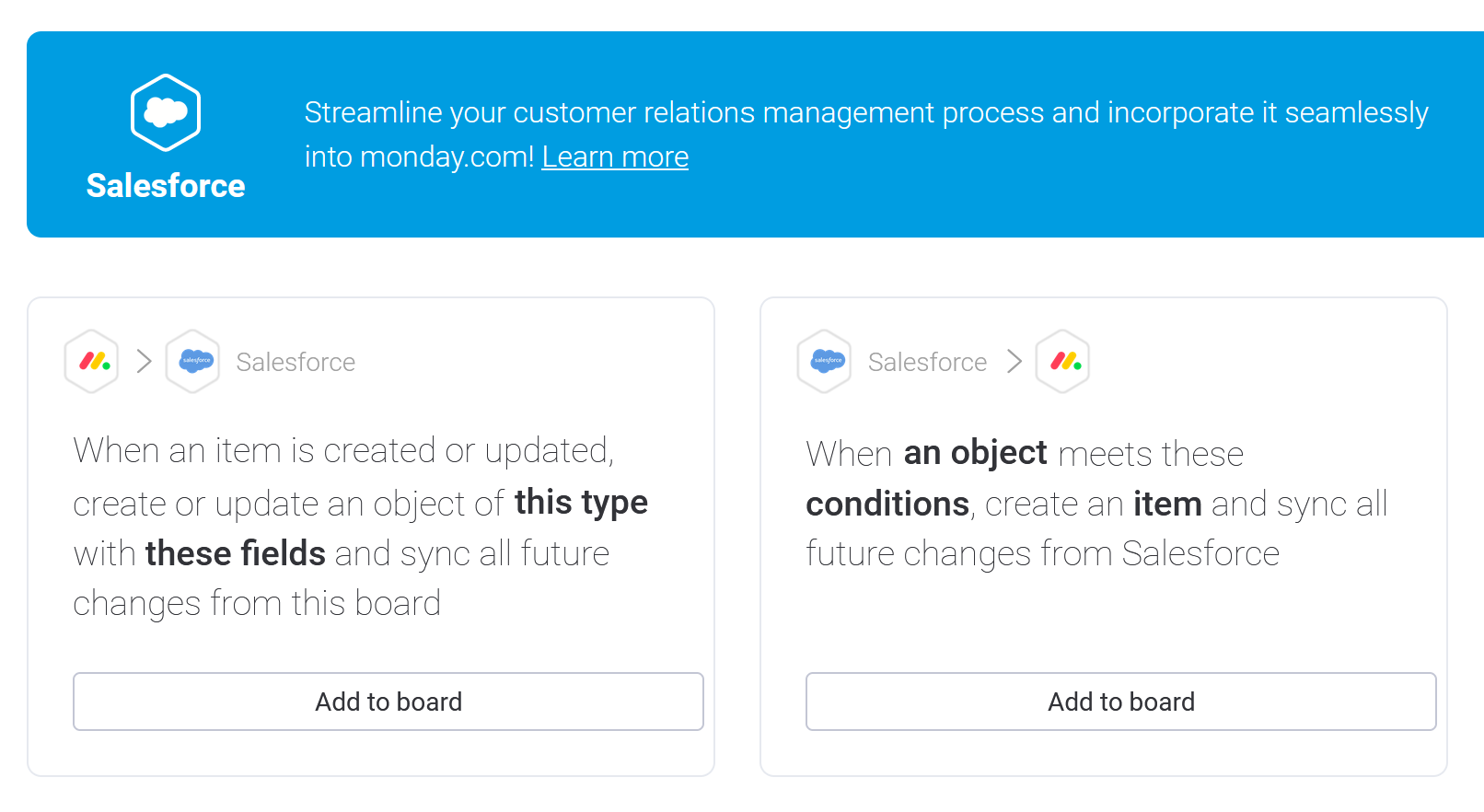Click the gray Salesforce label in the object-conditions recipe
Image resolution: width=1484 pixels, height=812 pixels.
[927, 362]
